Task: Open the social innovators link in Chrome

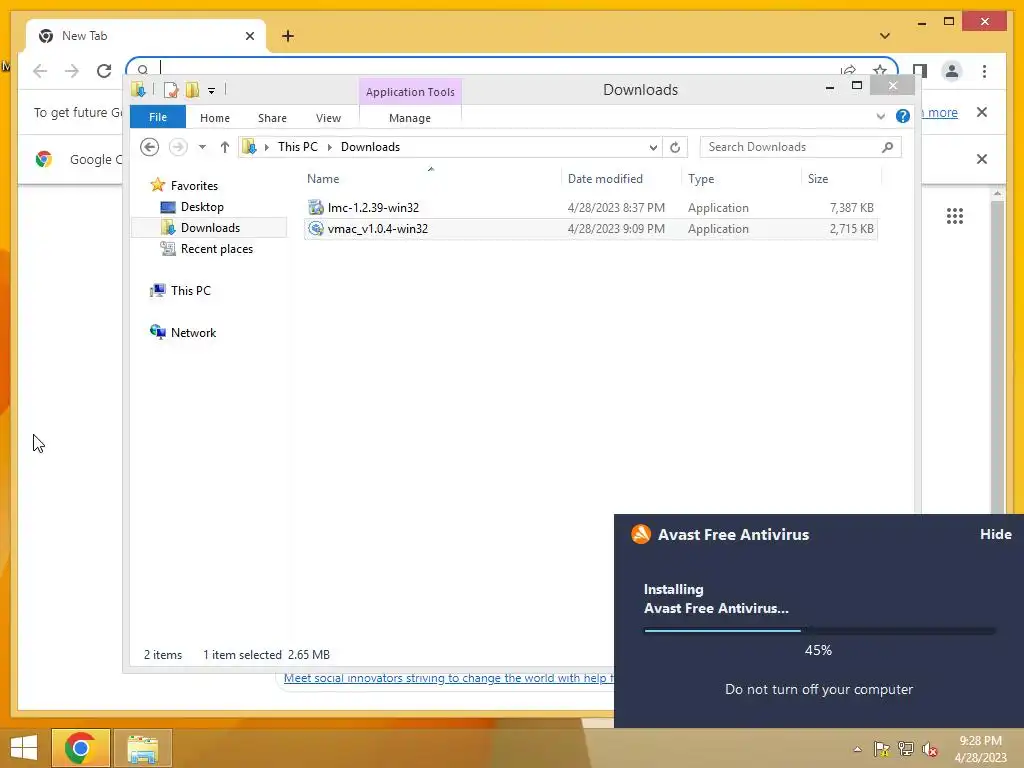Action: click(448, 678)
